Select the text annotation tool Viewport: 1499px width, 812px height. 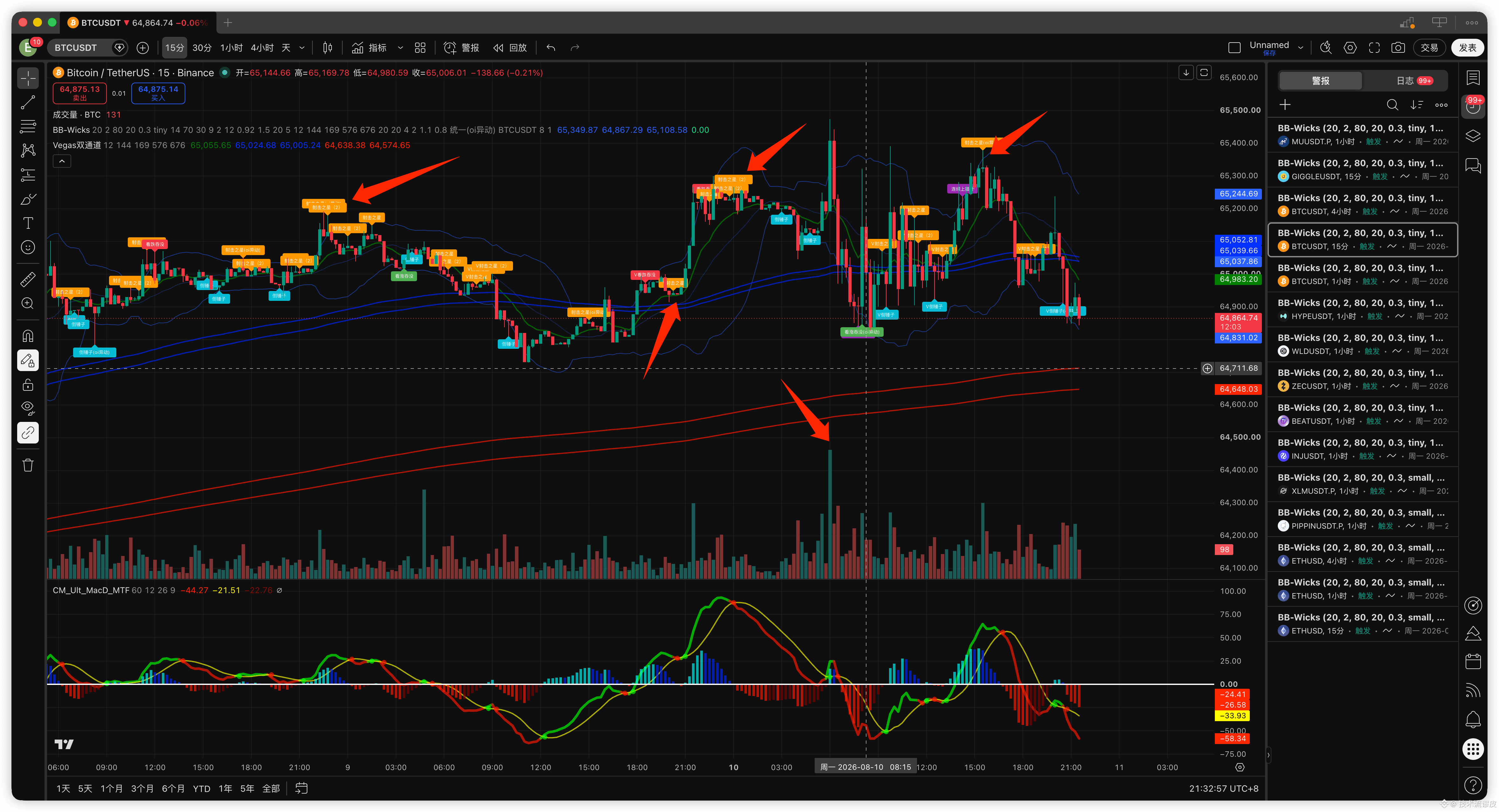28,223
